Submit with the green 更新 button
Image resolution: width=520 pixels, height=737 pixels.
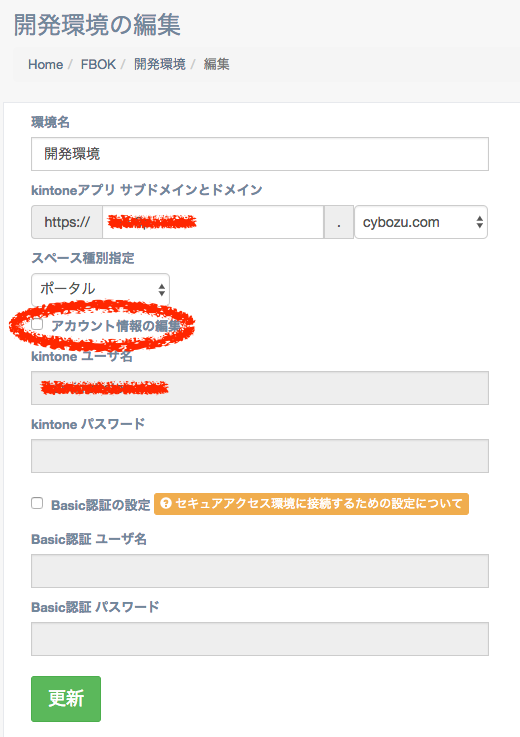[x=66, y=698]
